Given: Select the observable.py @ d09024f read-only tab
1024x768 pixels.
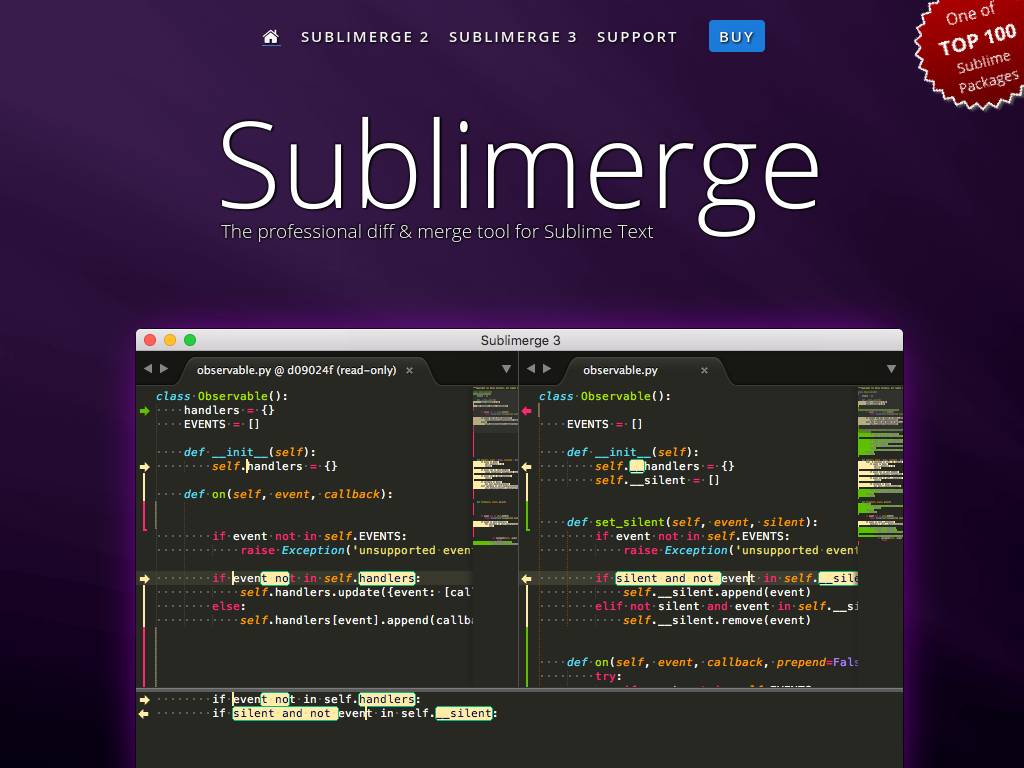Looking at the screenshot, I should point(296,370).
